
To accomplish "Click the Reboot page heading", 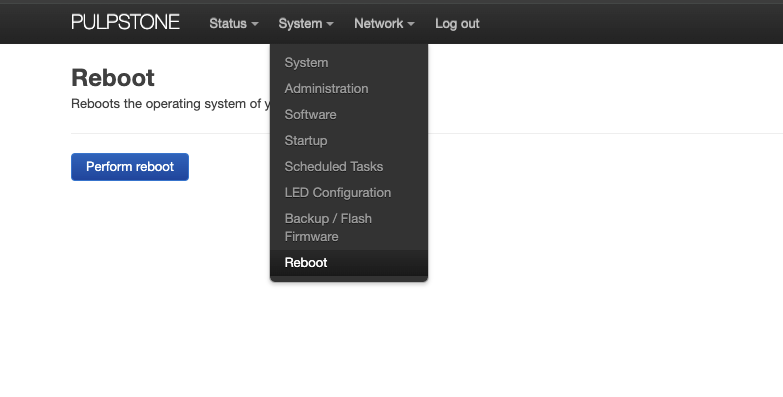I will 113,78.
